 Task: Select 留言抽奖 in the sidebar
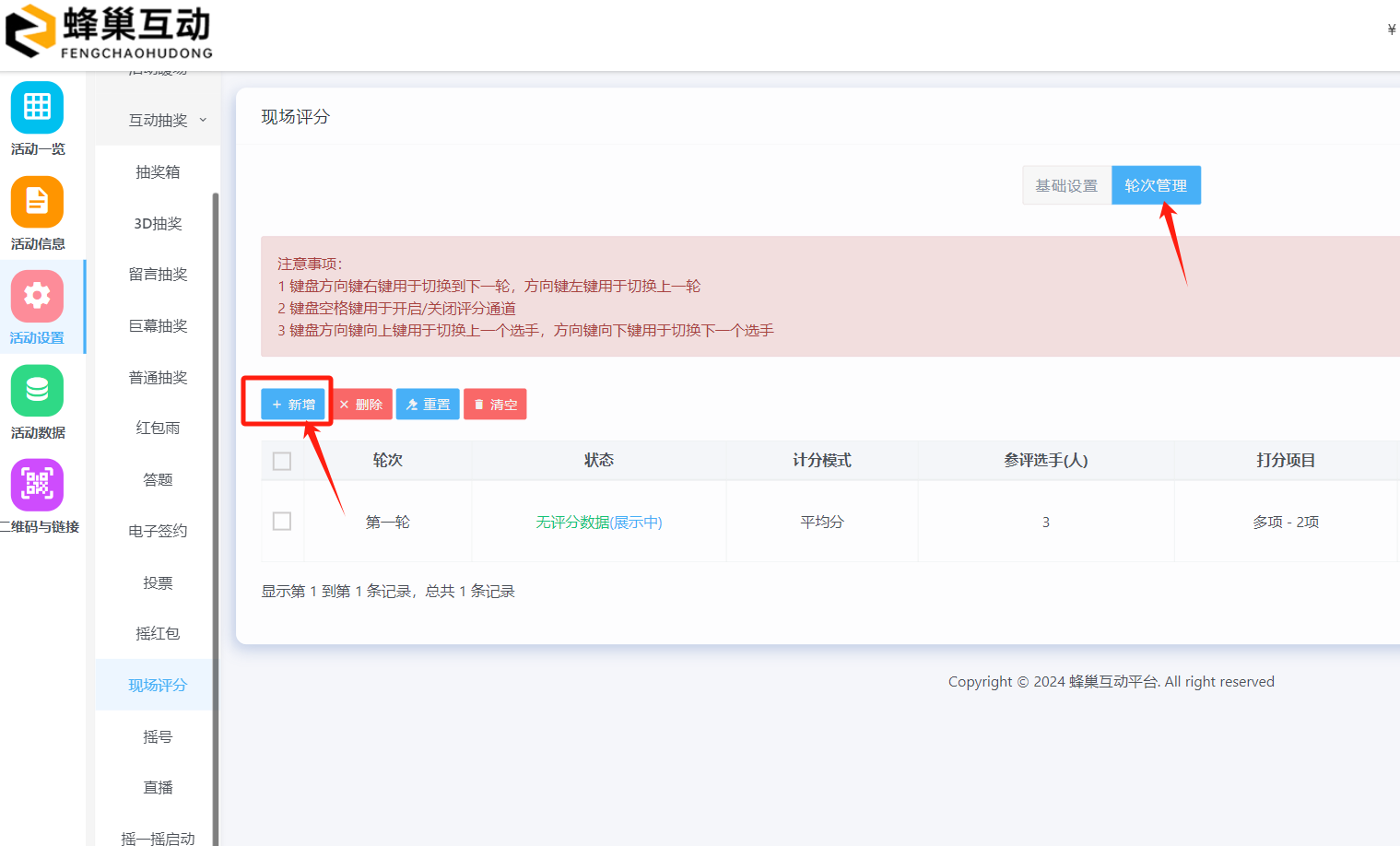(158, 275)
